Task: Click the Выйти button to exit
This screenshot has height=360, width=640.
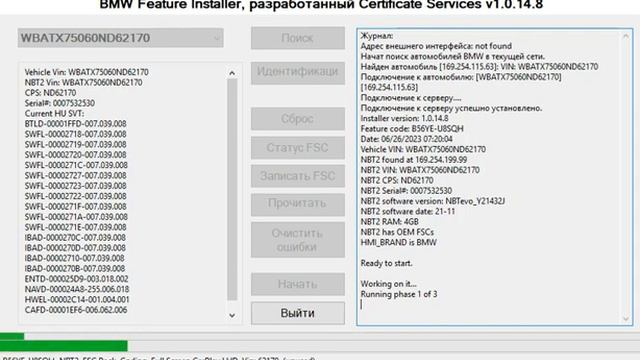Action: point(298,313)
